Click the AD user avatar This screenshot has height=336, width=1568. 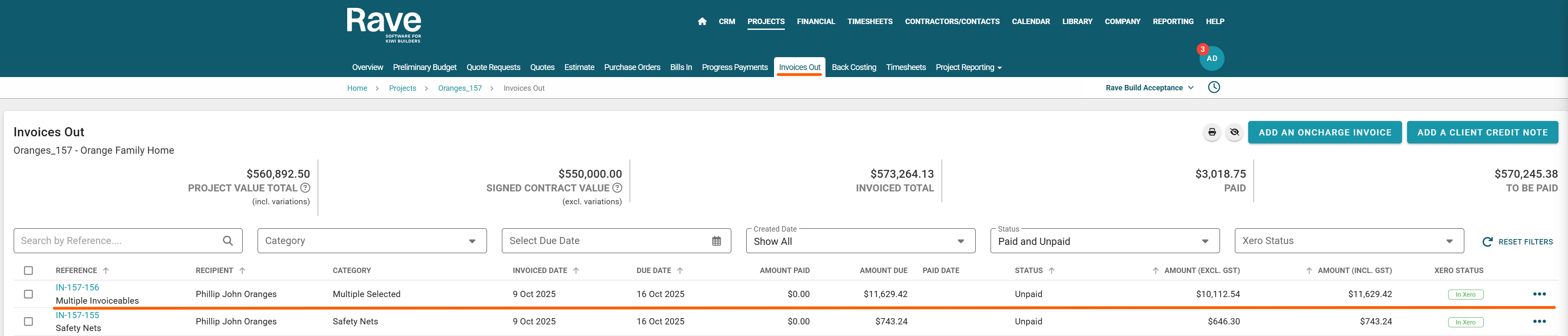1211,58
